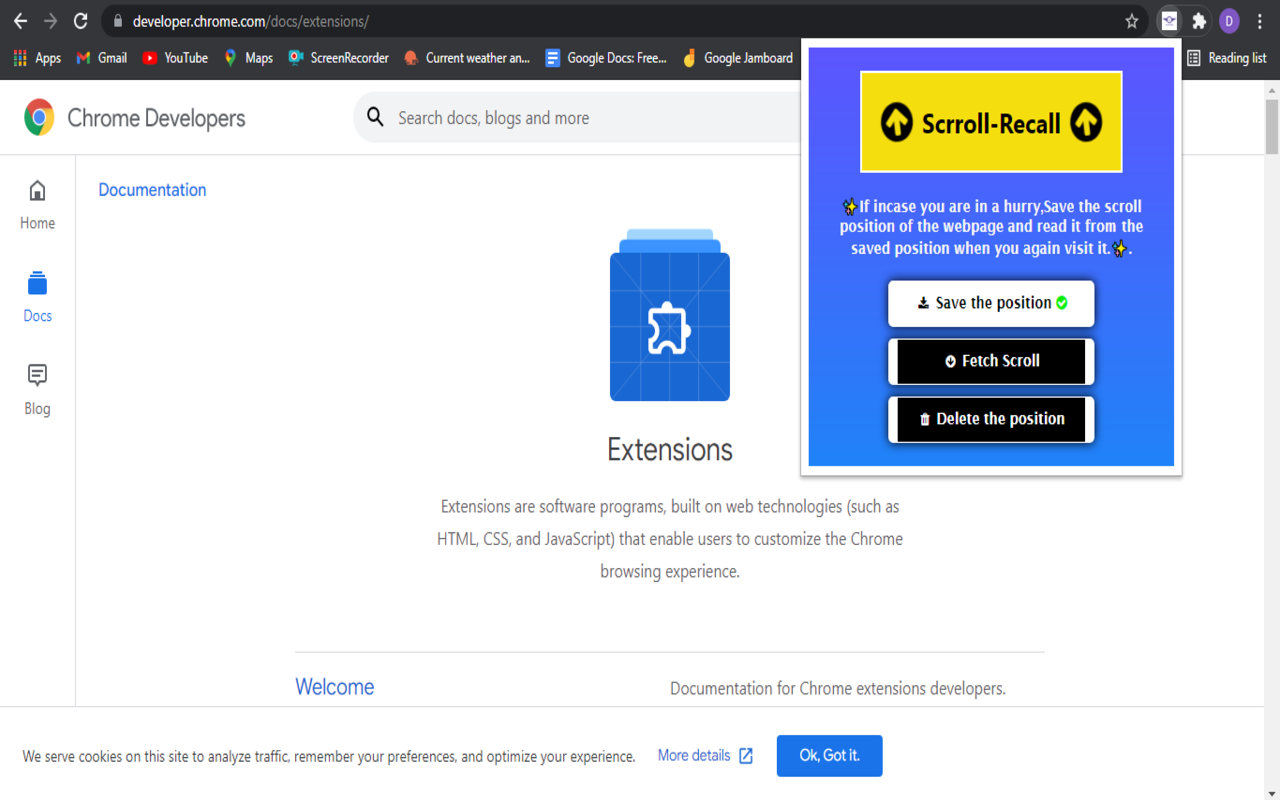Bookmark this page with the star icon
Viewport: 1280px width, 800px height.
point(1131,21)
